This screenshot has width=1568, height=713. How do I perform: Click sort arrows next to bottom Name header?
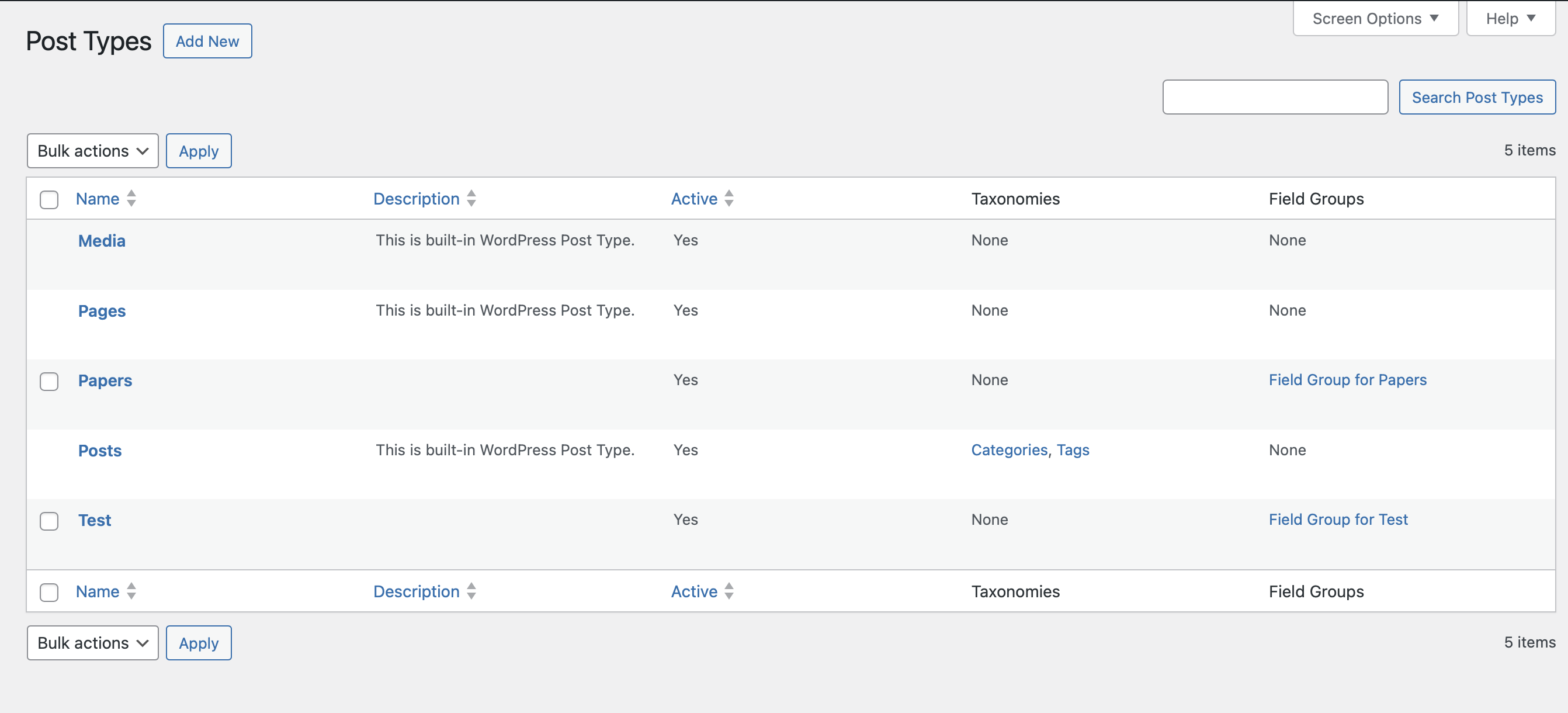pos(131,591)
